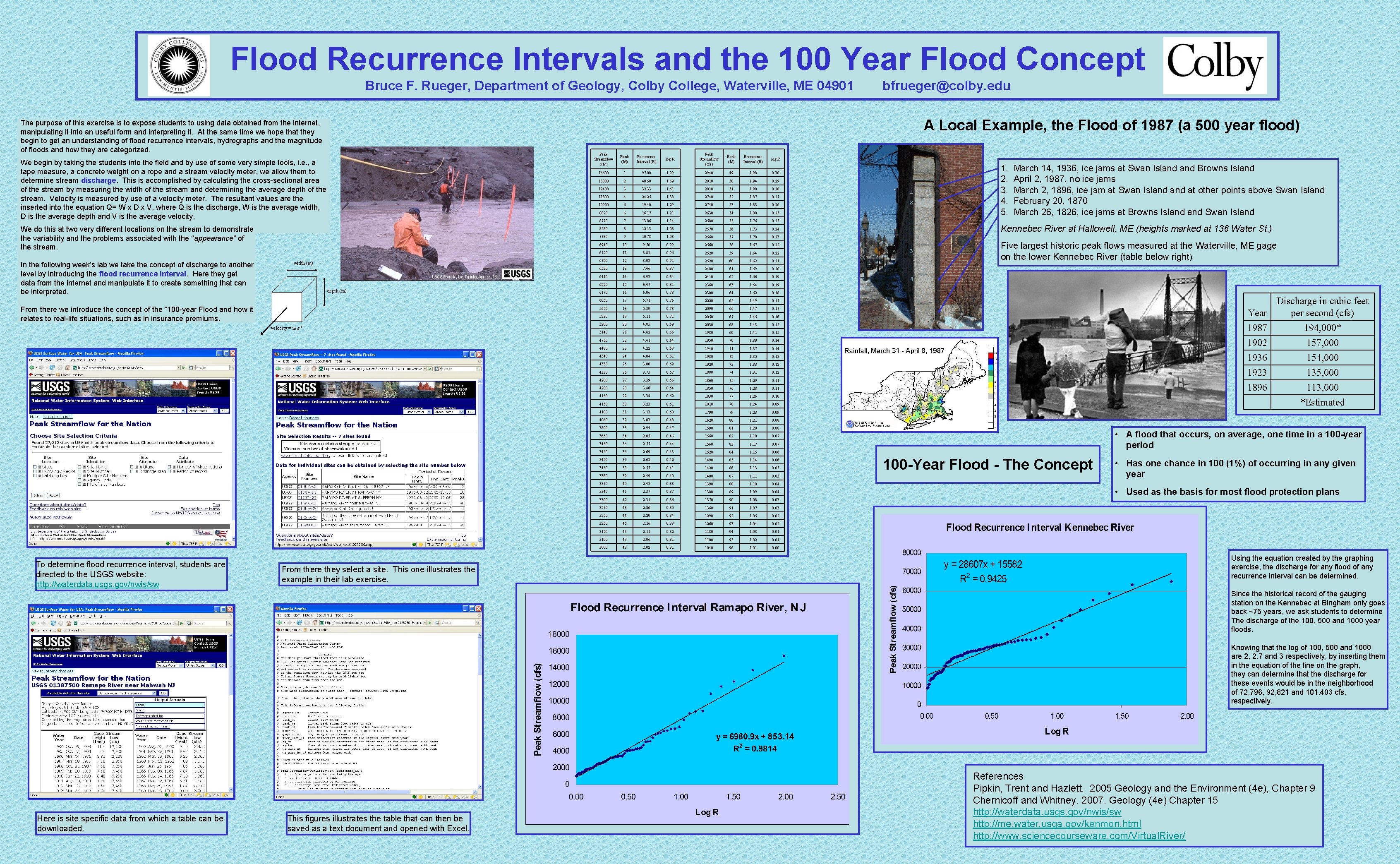
Task: Click the me.water.usgs.gov/kenmon.html reference link
Action: click(1057, 823)
